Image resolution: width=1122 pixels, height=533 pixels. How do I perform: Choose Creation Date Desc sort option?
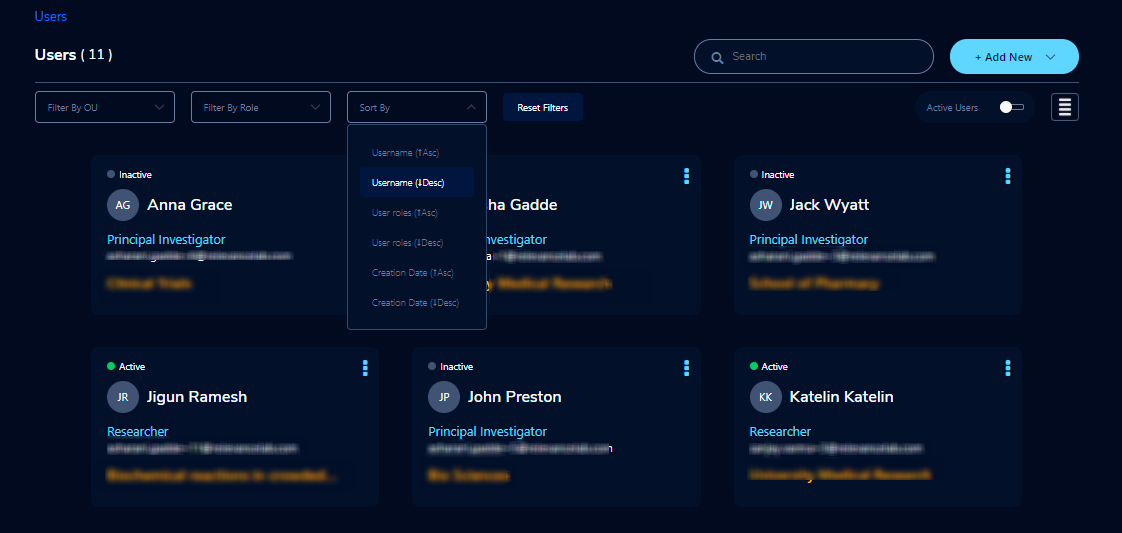[417, 303]
